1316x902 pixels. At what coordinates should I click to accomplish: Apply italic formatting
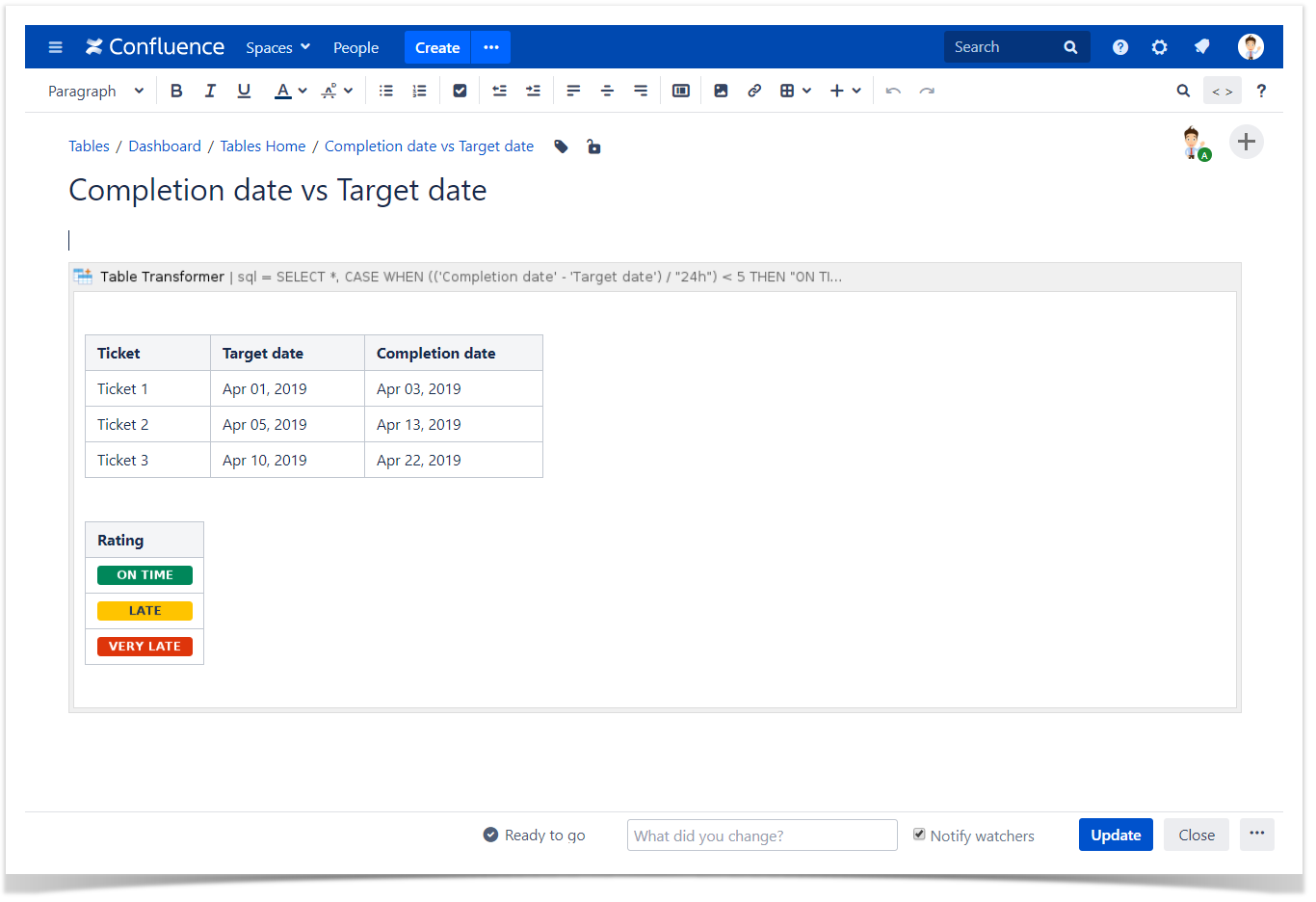pyautogui.click(x=210, y=91)
